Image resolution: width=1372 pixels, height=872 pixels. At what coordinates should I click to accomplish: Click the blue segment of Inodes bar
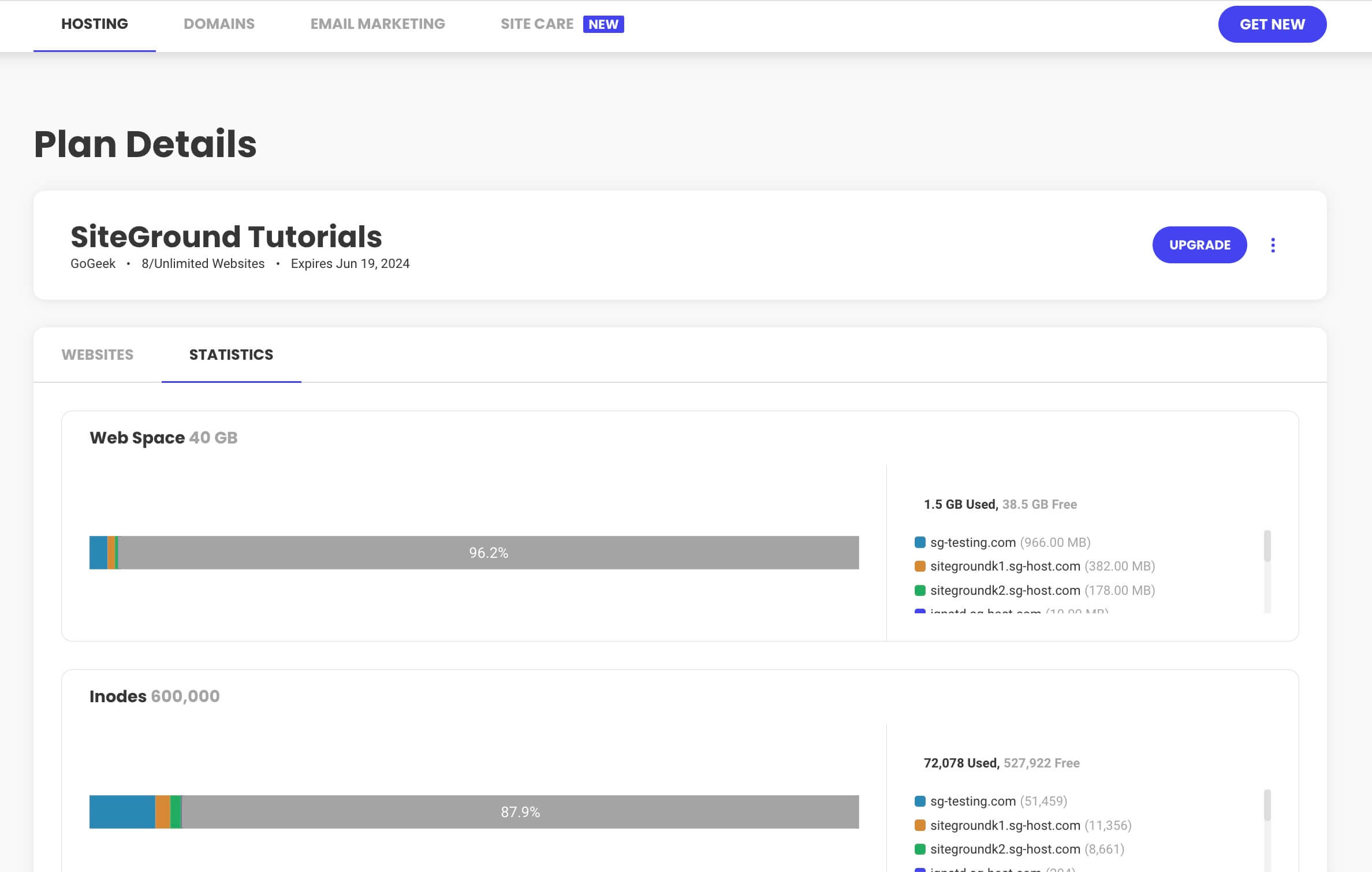122,812
